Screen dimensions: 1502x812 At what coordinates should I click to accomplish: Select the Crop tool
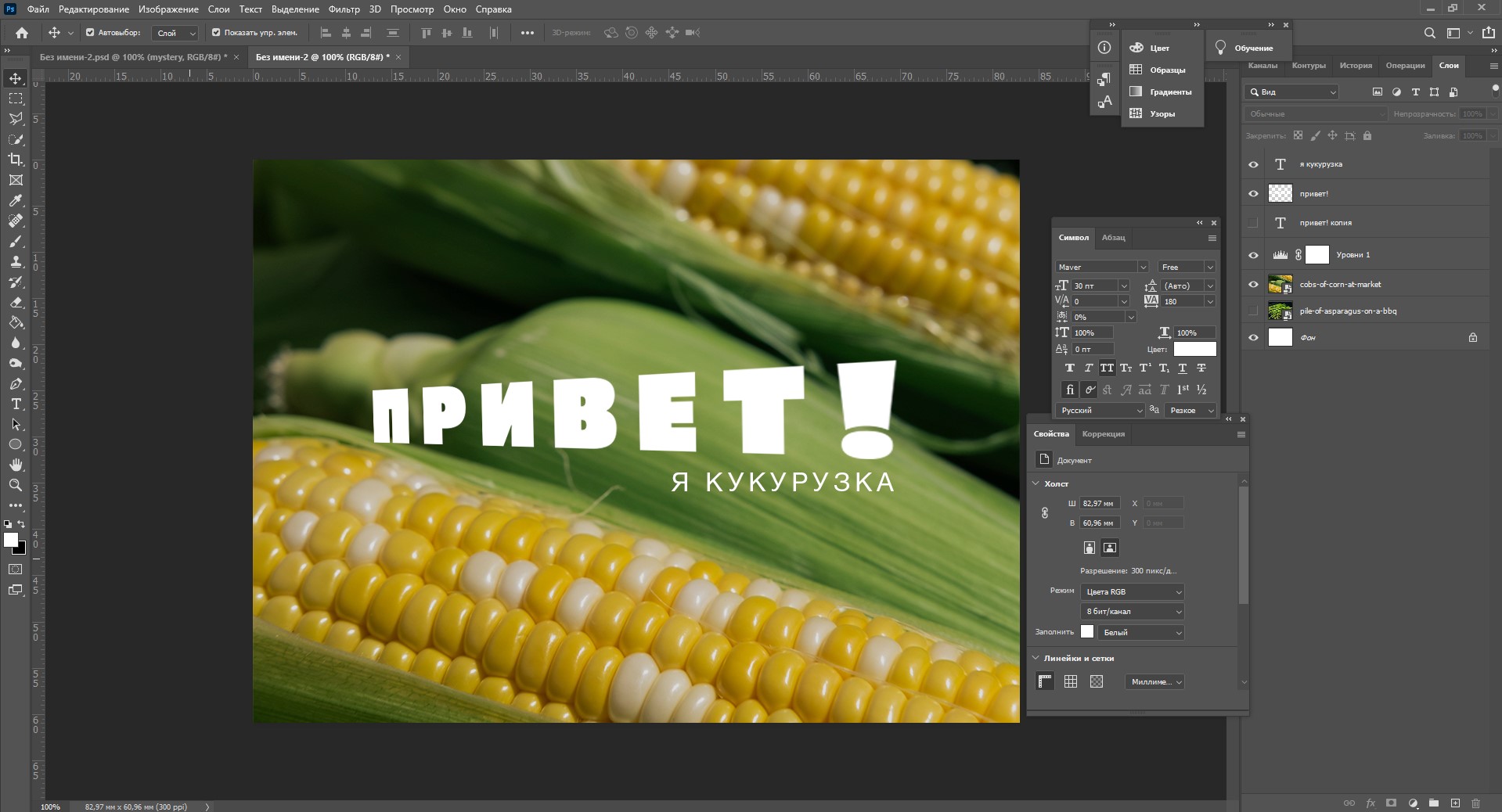pyautogui.click(x=16, y=160)
